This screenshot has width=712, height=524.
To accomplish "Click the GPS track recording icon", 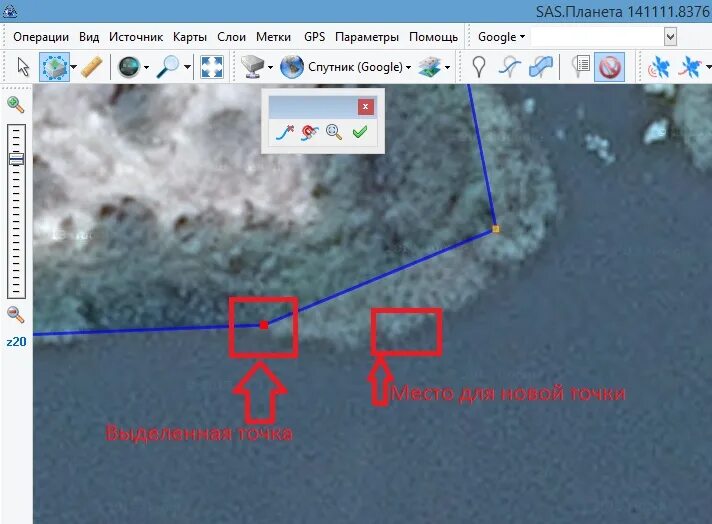I will click(690, 67).
